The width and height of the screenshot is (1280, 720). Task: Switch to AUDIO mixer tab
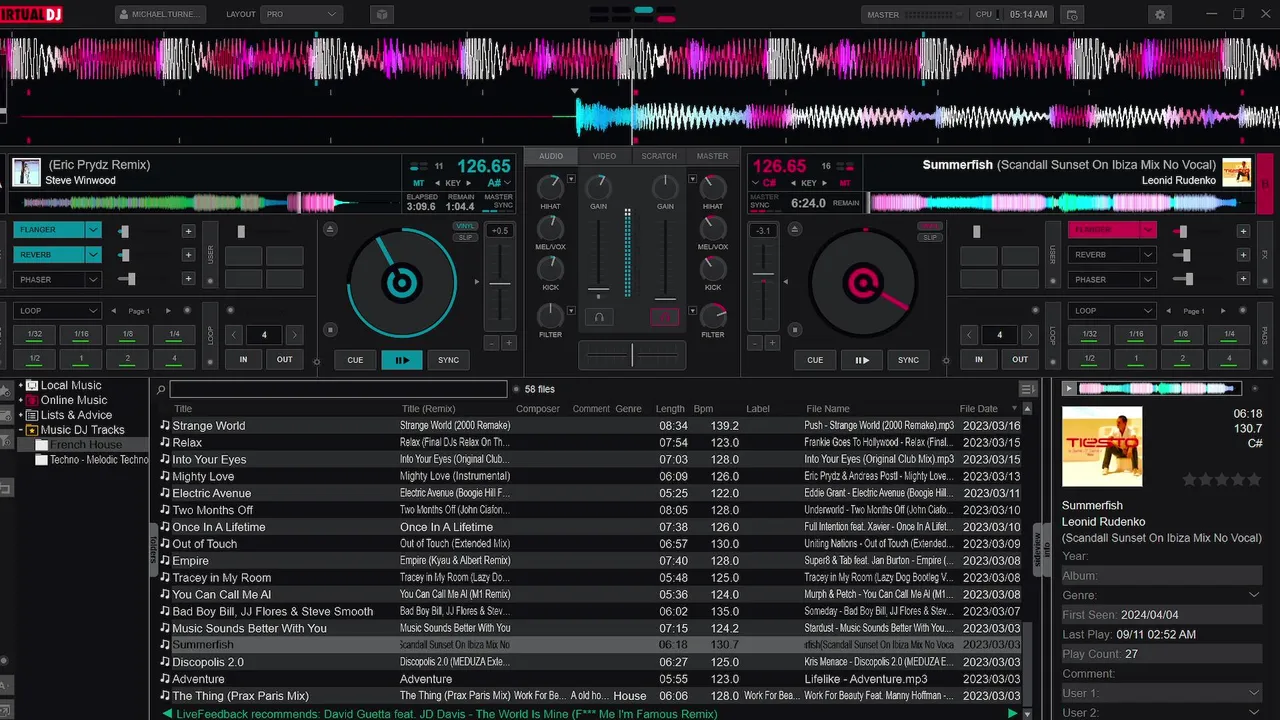[x=551, y=156]
